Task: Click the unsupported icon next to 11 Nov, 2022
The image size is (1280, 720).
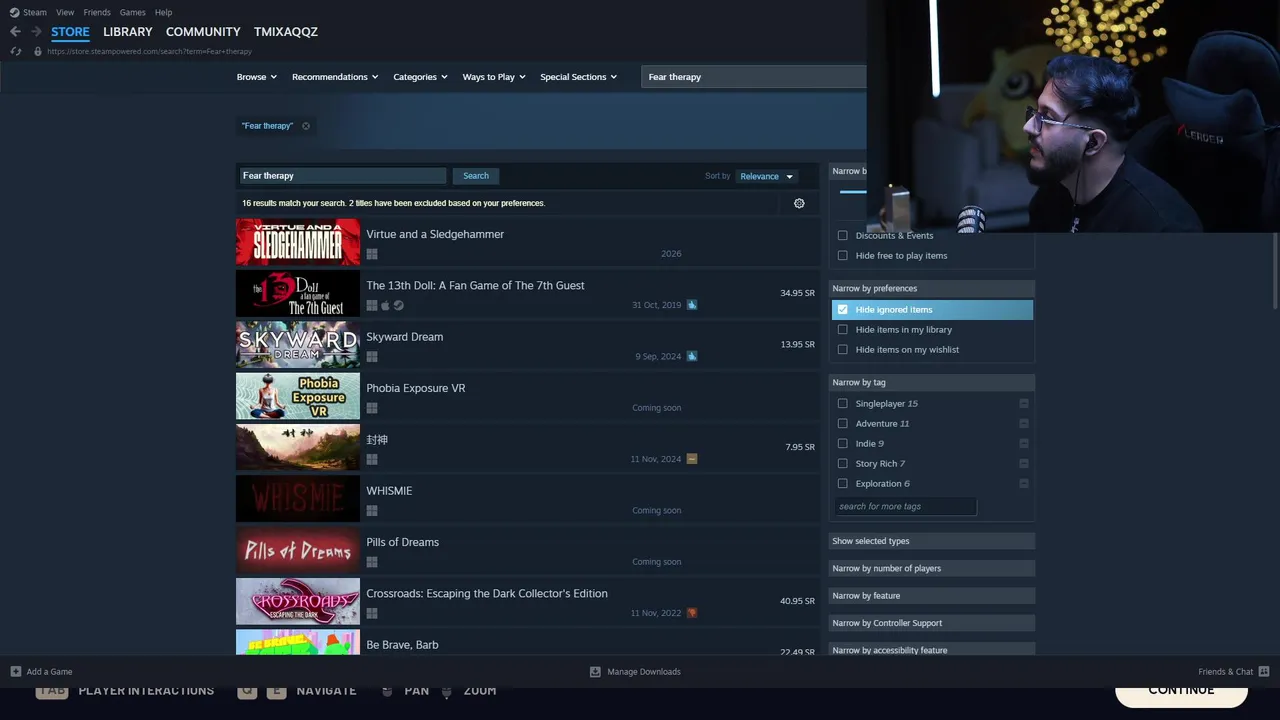Action: tap(692, 613)
